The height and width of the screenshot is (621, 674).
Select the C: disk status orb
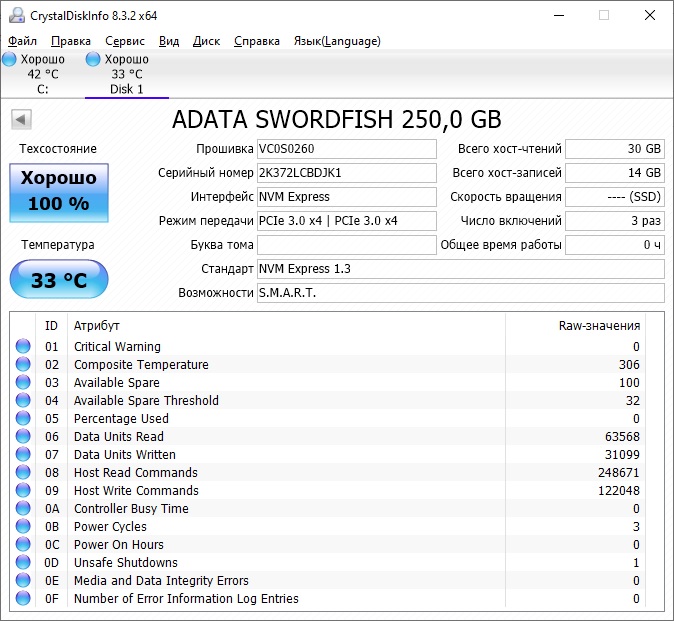click(x=9, y=59)
